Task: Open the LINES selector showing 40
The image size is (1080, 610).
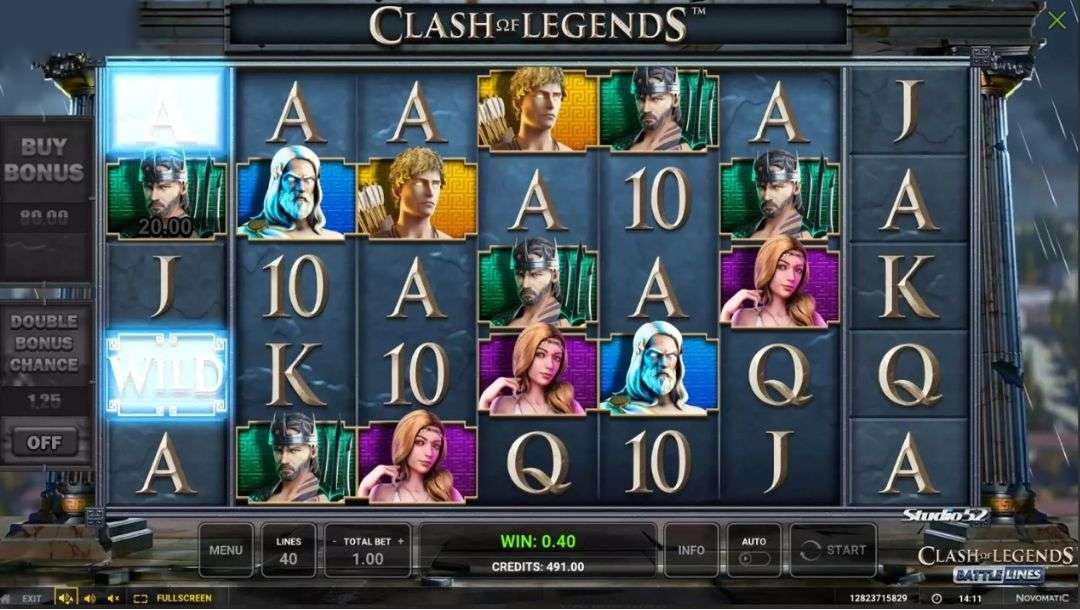Action: pyautogui.click(x=289, y=550)
